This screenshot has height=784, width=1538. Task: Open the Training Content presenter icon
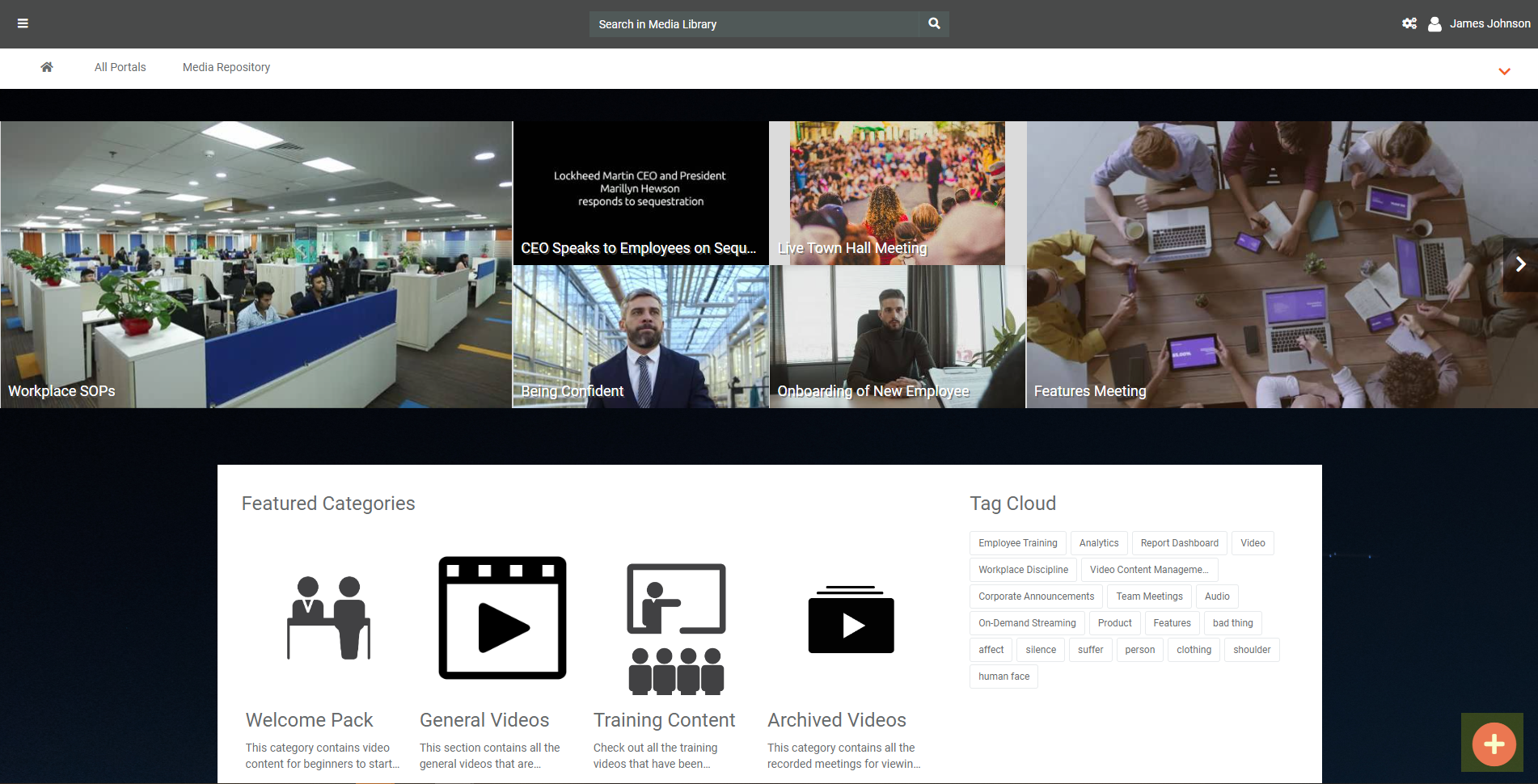(x=676, y=628)
